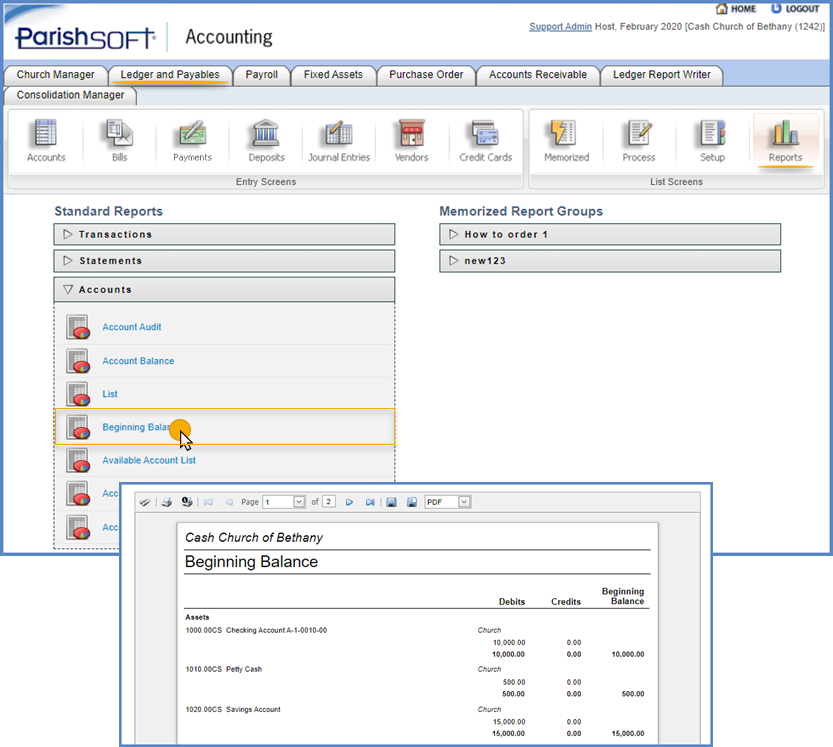Open the List report link
This screenshot has height=747, width=833.
pyautogui.click(x=110, y=394)
